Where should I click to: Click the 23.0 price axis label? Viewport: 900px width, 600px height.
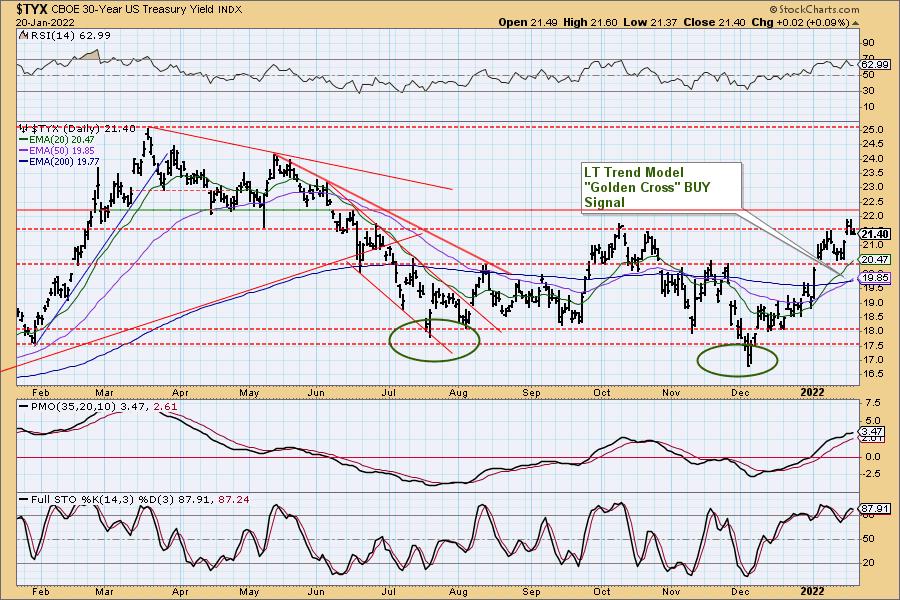point(873,187)
